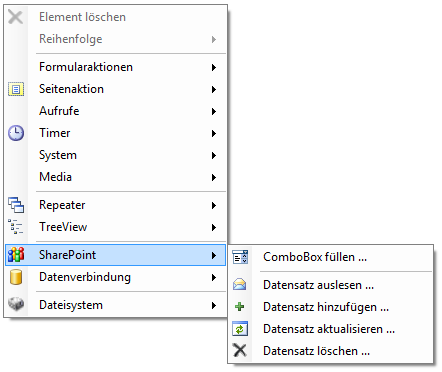Viewport: 442px width, 372px height.
Task: Click the SharePoint people icon
Action: click(16, 255)
